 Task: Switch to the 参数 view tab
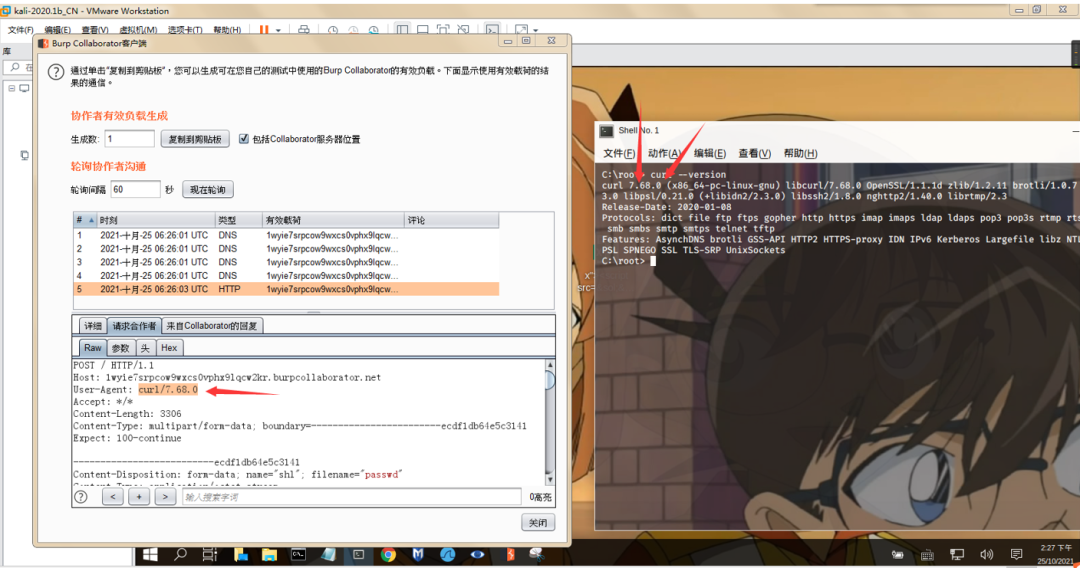click(121, 348)
